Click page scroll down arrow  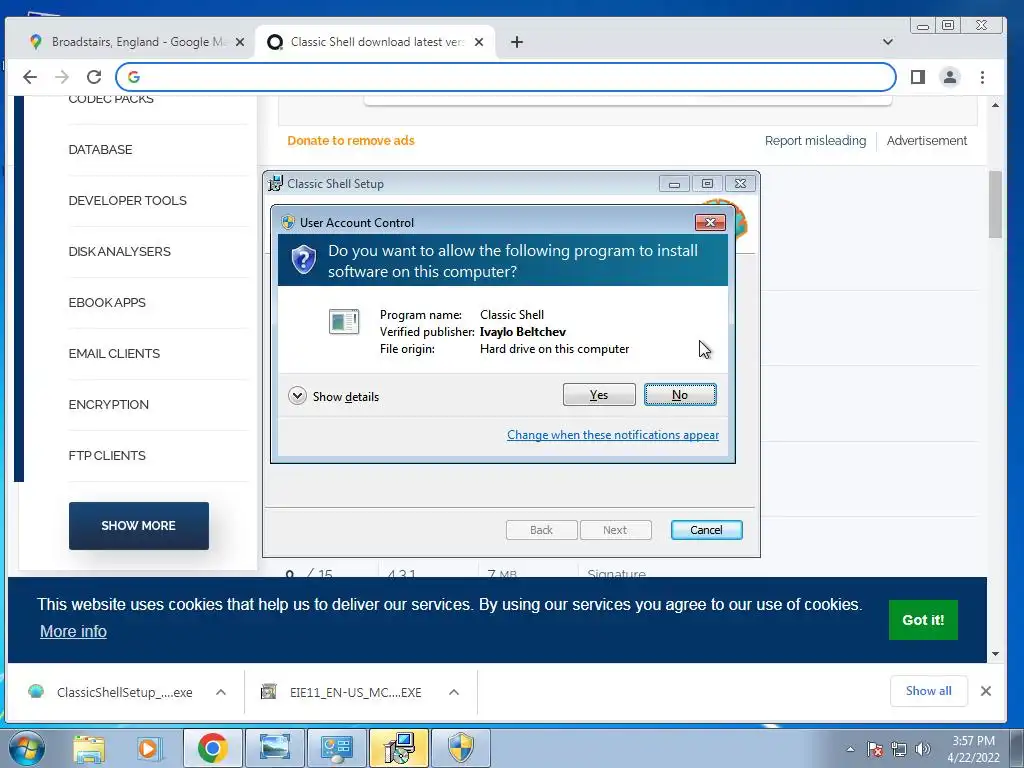[x=995, y=654]
